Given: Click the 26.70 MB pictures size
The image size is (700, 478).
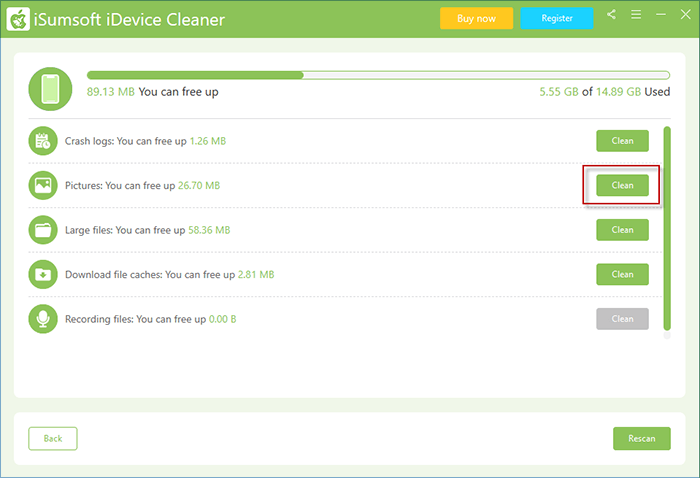Looking at the screenshot, I should tap(199, 186).
